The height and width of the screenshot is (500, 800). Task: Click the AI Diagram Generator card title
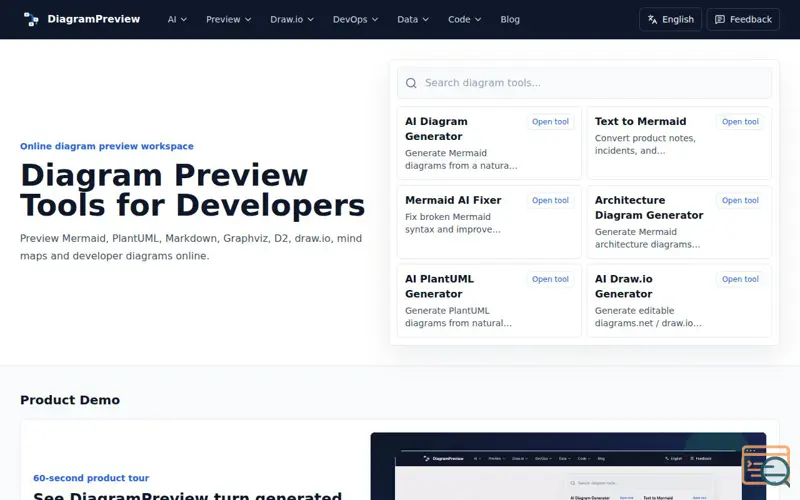(x=436, y=129)
